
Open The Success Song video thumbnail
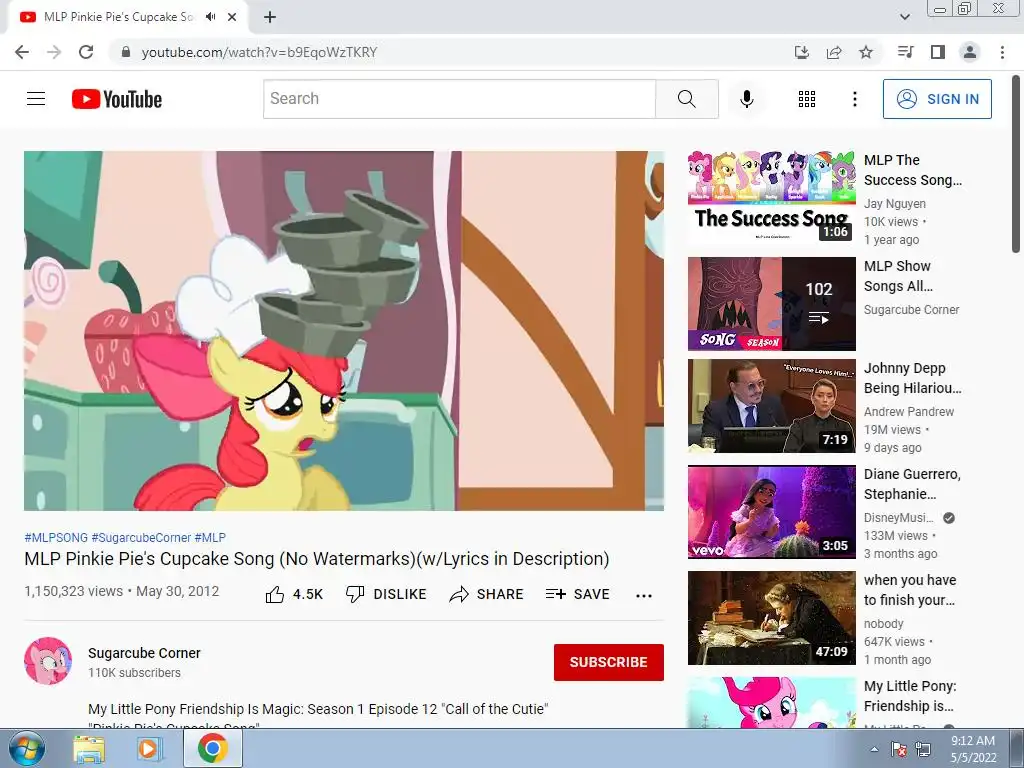[x=771, y=198]
